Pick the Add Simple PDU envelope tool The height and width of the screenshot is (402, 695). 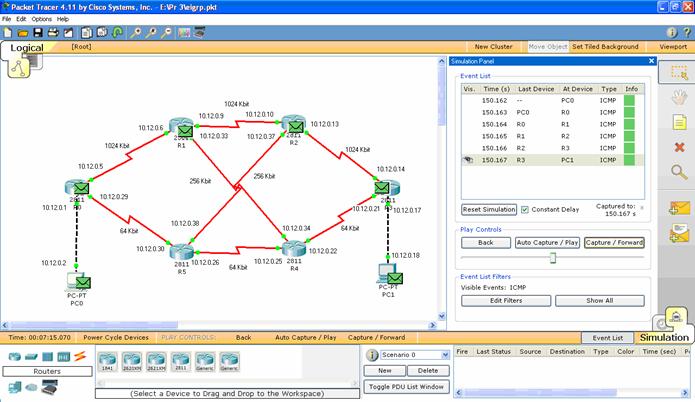tap(679, 209)
